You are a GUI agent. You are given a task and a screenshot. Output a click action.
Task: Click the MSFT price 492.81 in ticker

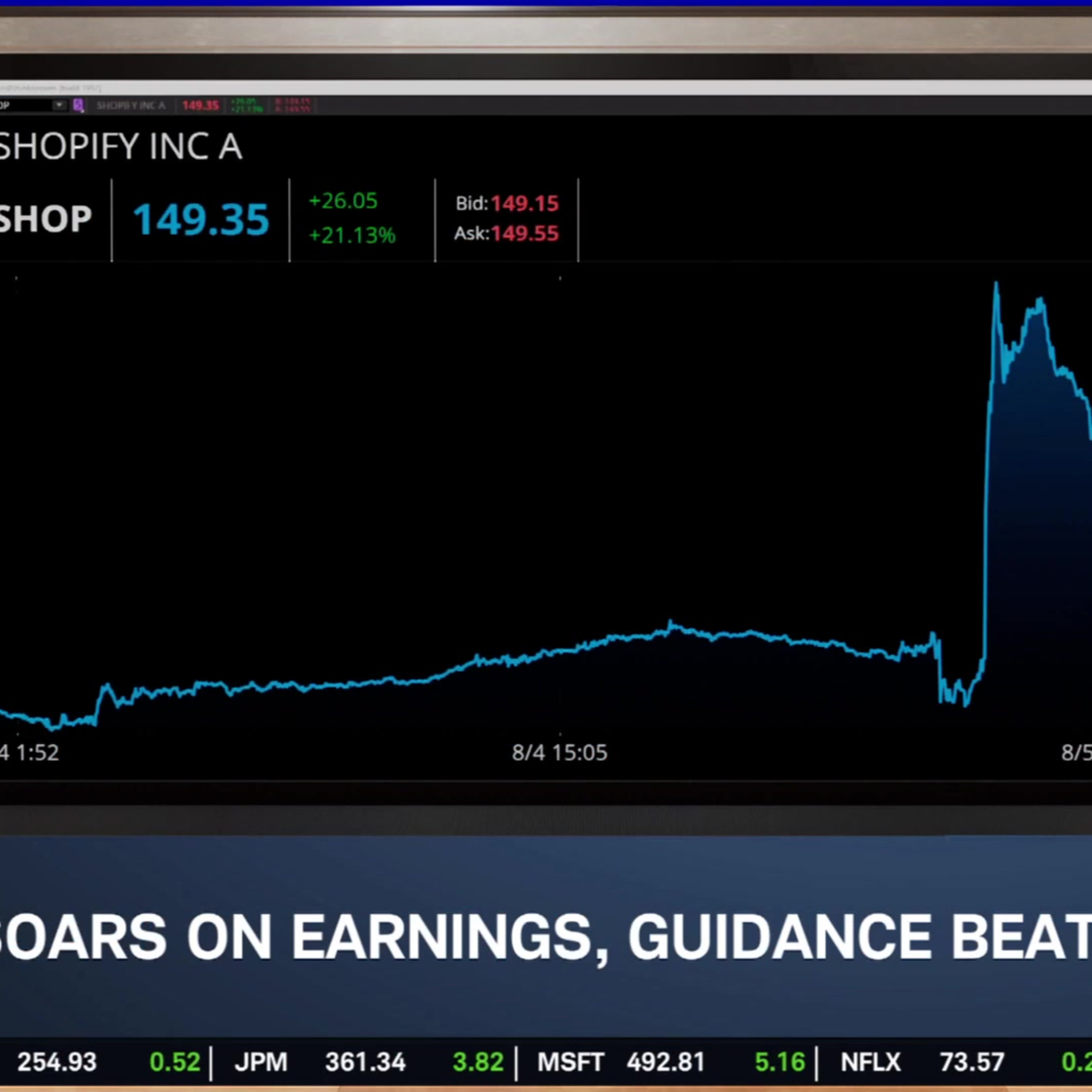(665, 1062)
